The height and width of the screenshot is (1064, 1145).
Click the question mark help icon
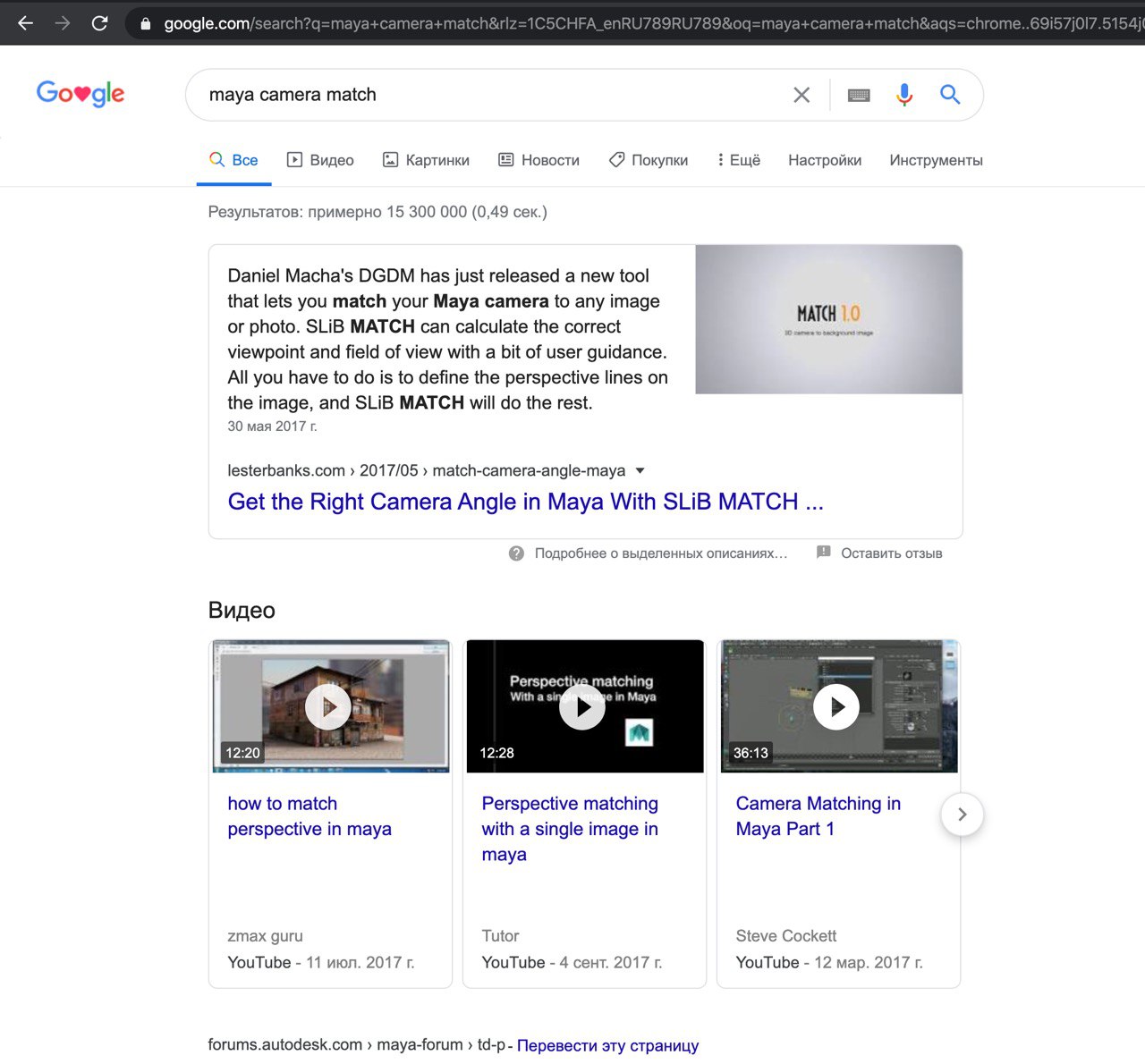coord(516,553)
